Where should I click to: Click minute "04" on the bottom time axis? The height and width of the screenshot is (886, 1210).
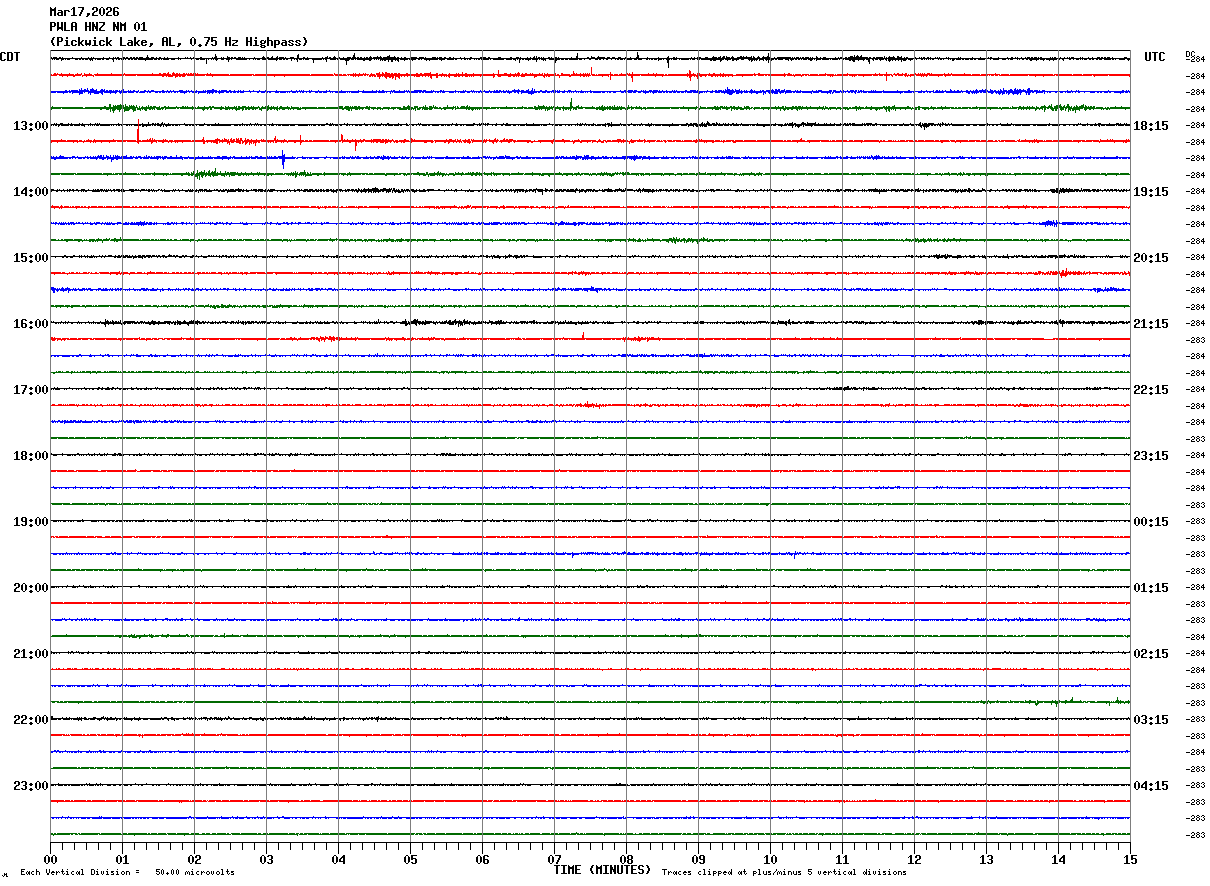(x=338, y=859)
